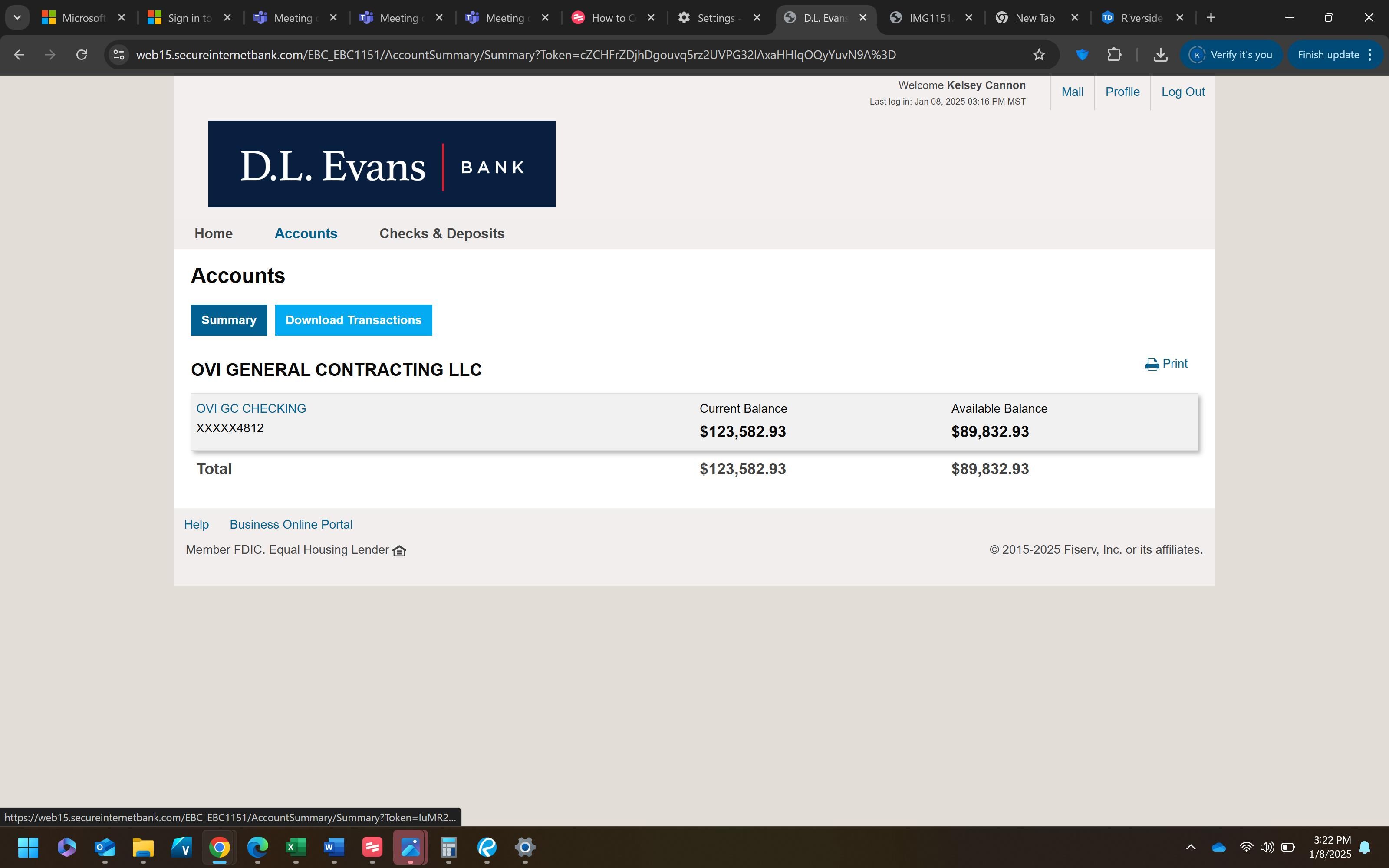The height and width of the screenshot is (868, 1389).
Task: Show hidden system tray icons
Action: (1190, 847)
